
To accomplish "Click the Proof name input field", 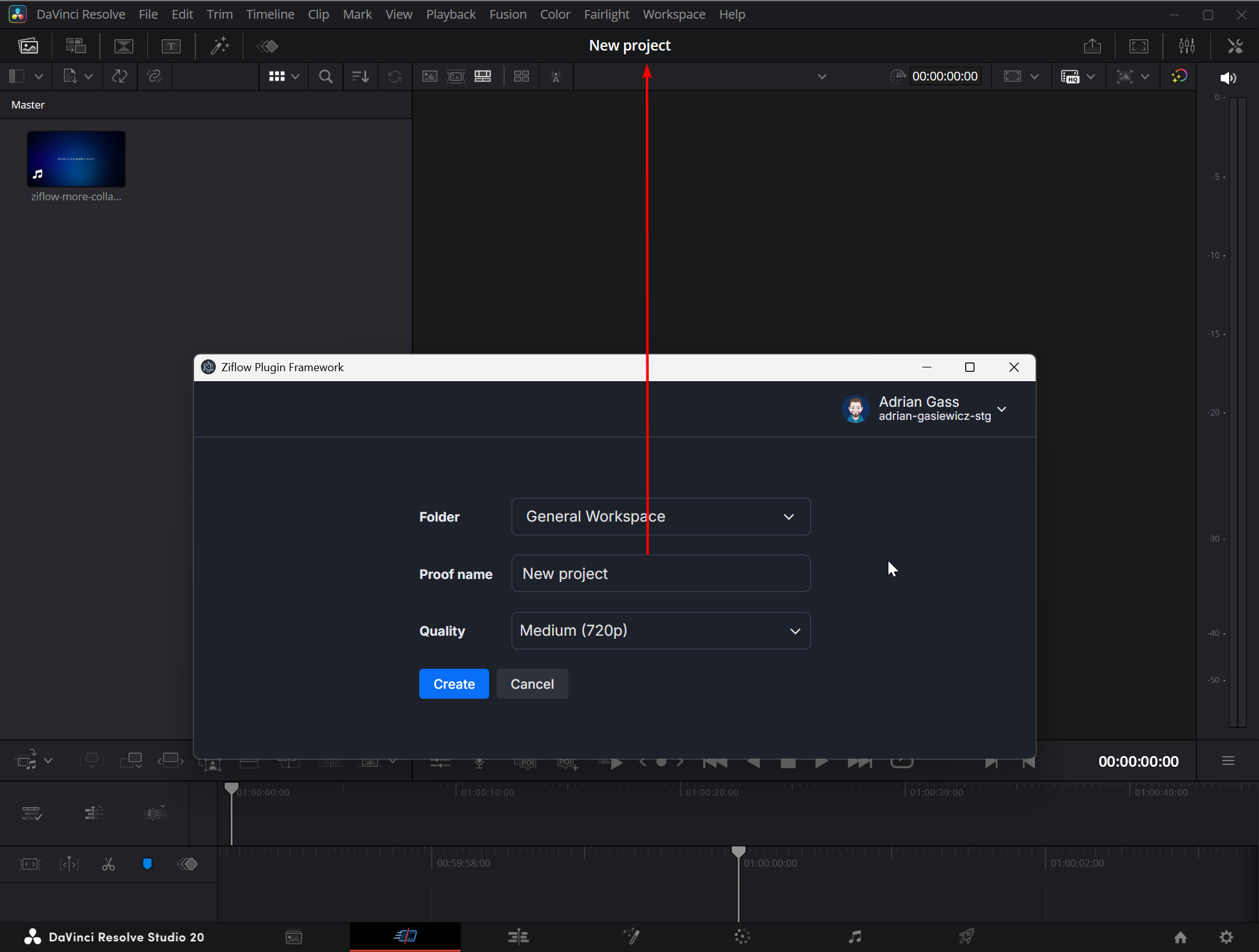I will click(x=661, y=573).
